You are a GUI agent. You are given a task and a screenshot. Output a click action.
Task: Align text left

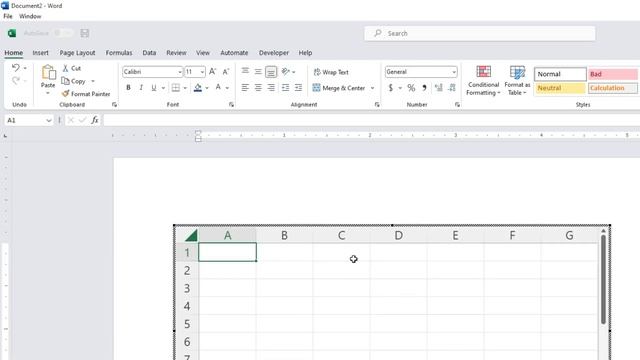[x=245, y=87]
